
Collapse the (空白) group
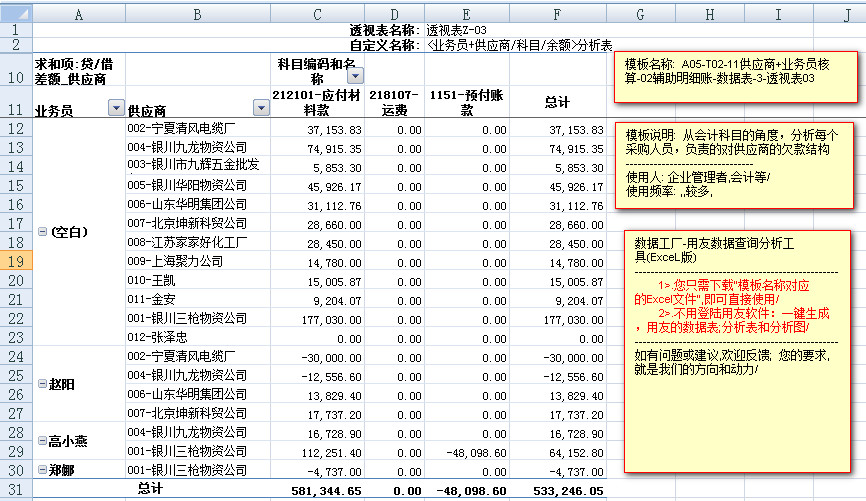pos(42,232)
